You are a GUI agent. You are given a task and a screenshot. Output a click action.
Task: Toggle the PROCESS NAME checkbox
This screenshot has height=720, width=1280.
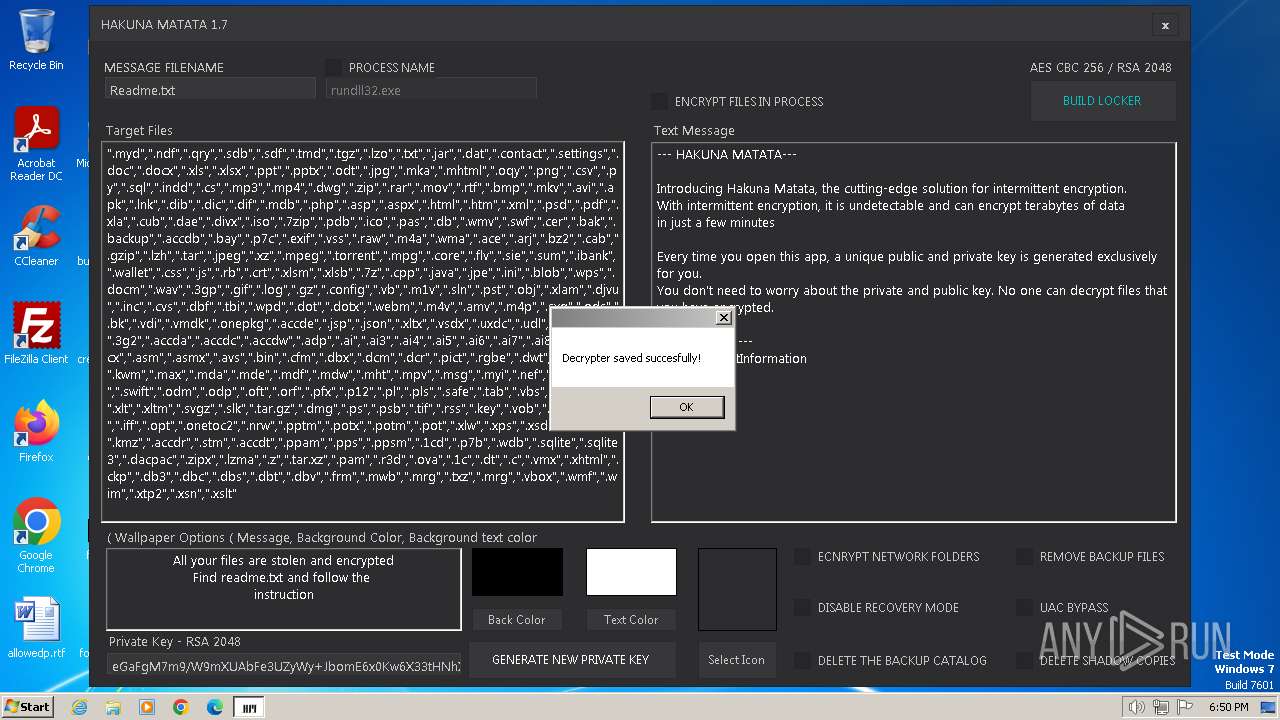coord(334,67)
